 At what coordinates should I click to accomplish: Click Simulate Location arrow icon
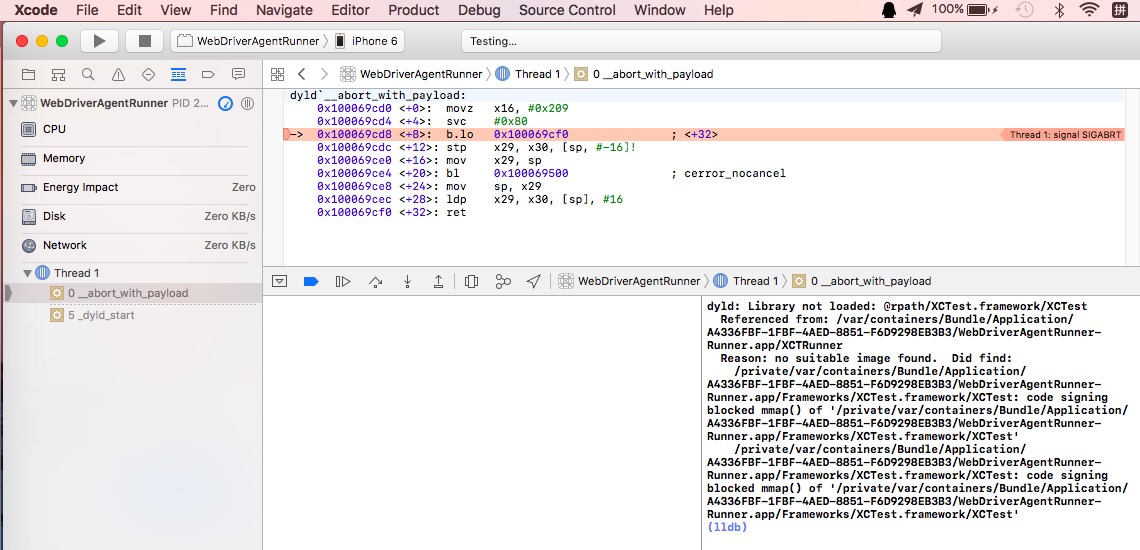(534, 281)
